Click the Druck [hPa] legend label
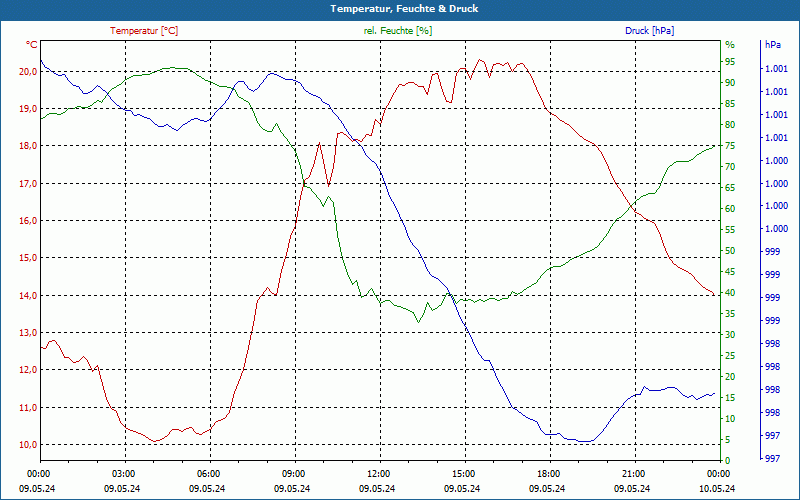800x500 pixels. 649,31
